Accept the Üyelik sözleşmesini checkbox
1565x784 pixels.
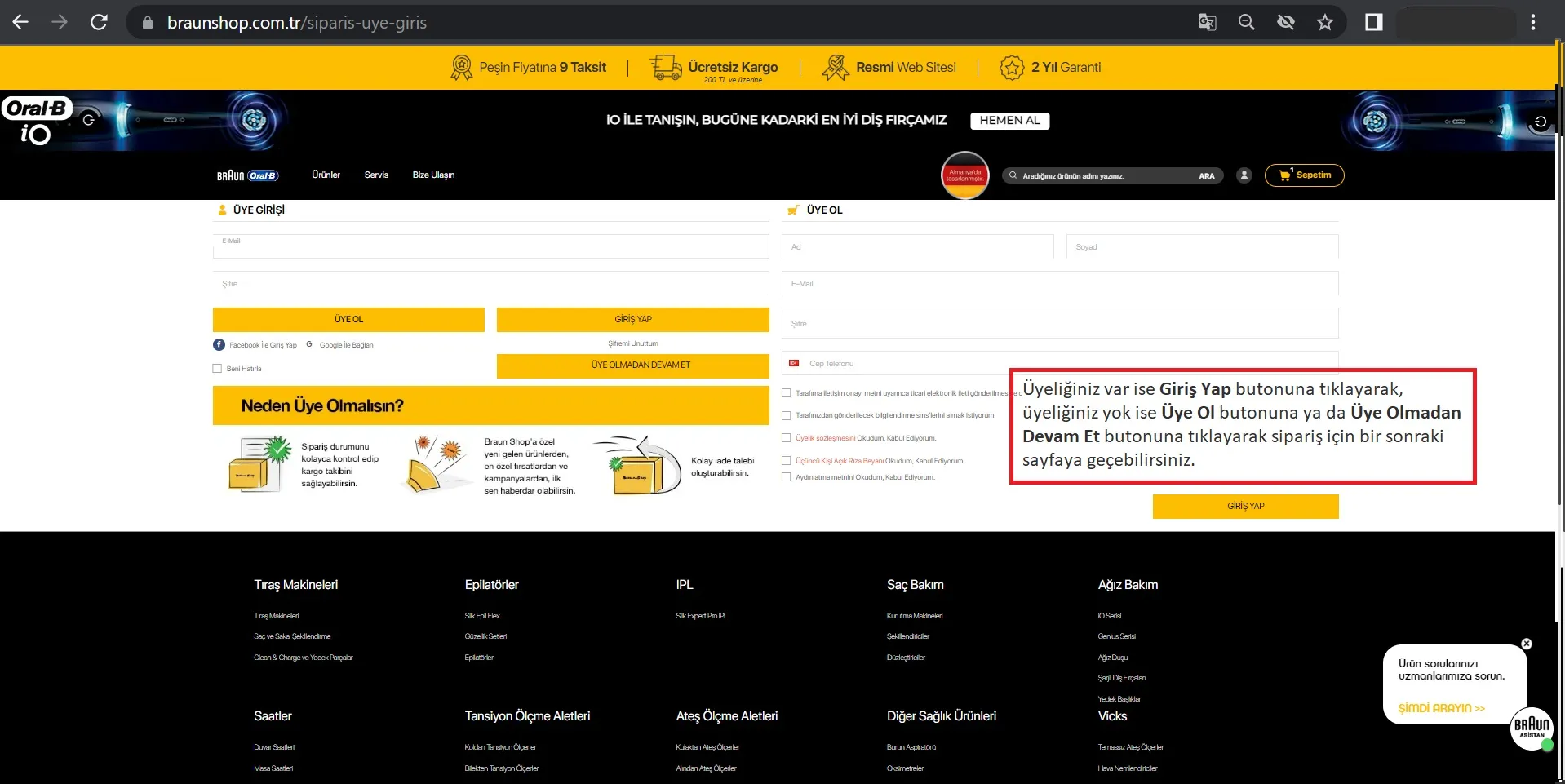(x=787, y=438)
